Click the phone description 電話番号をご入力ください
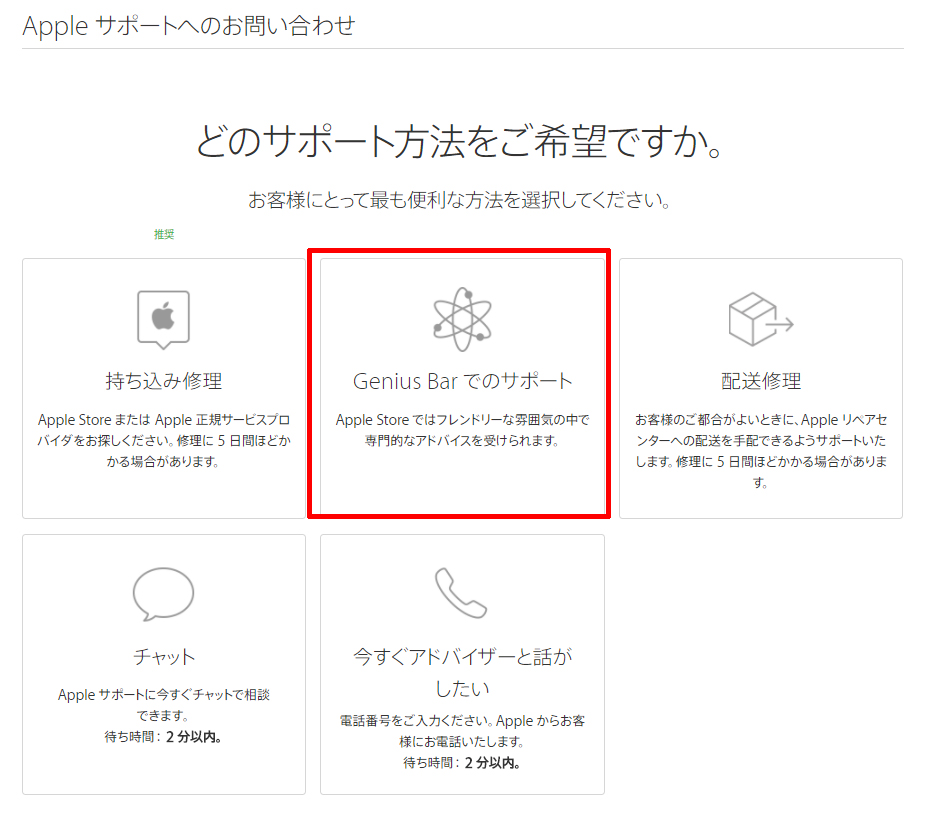The width and height of the screenshot is (942, 813). 462,731
